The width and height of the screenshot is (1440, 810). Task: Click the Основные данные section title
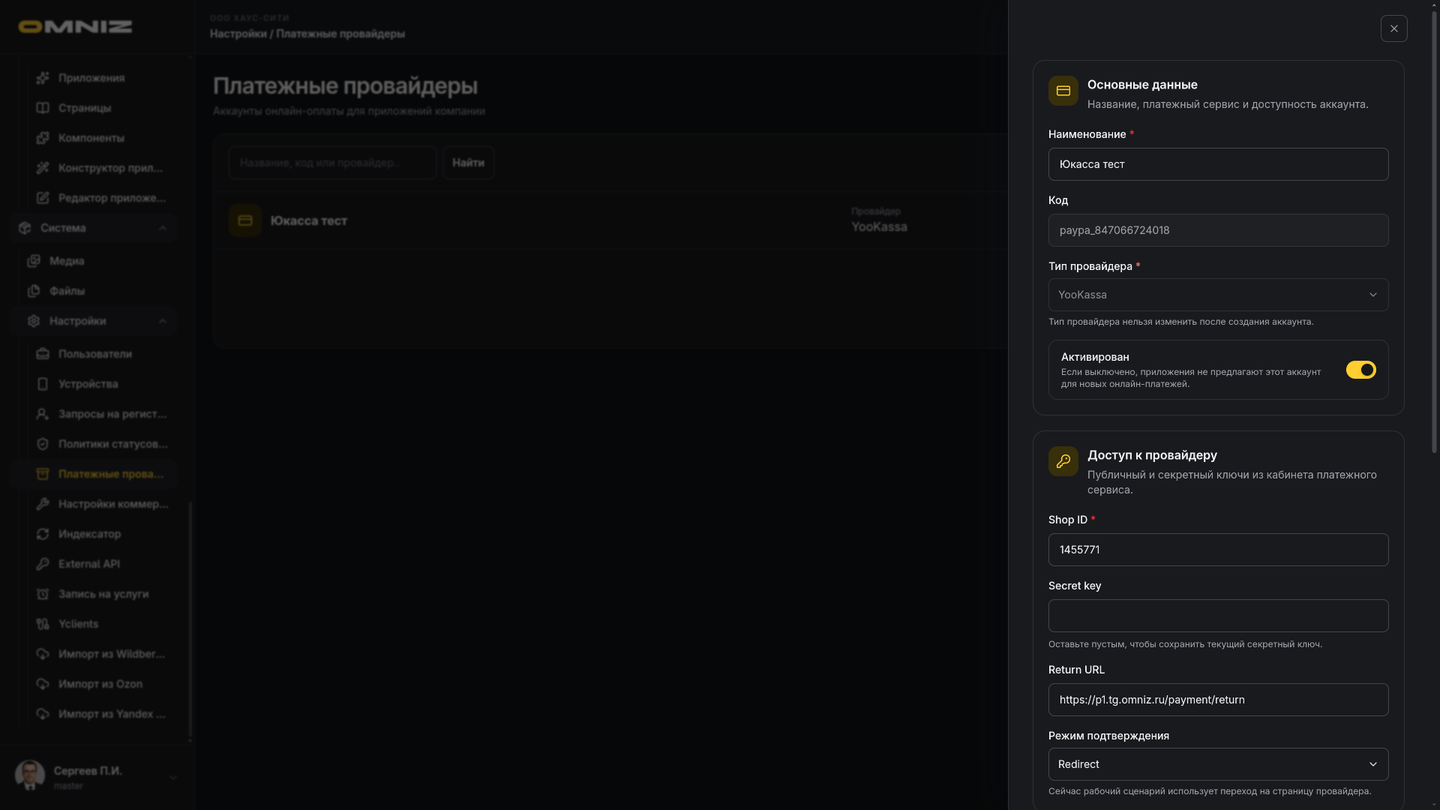pyautogui.click(x=1142, y=85)
